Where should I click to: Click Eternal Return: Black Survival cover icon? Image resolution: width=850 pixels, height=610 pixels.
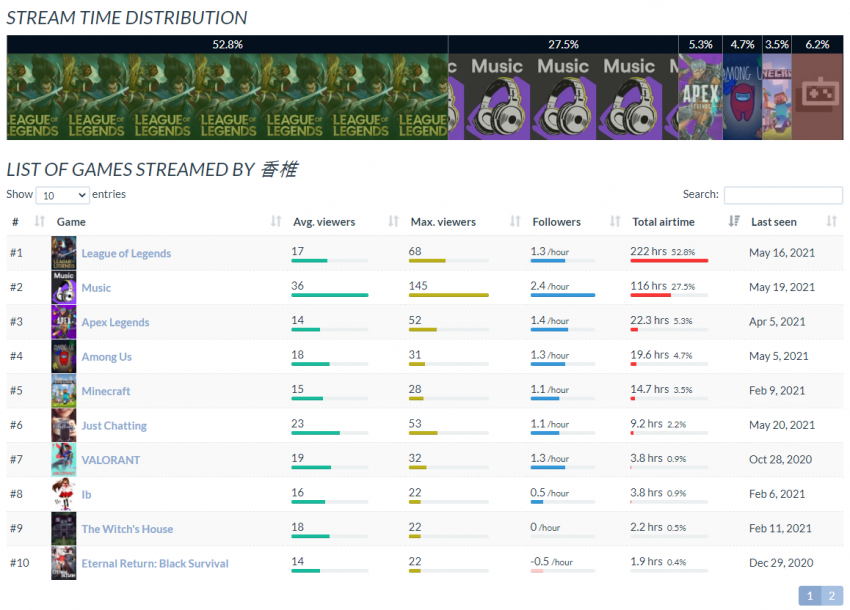coord(63,563)
